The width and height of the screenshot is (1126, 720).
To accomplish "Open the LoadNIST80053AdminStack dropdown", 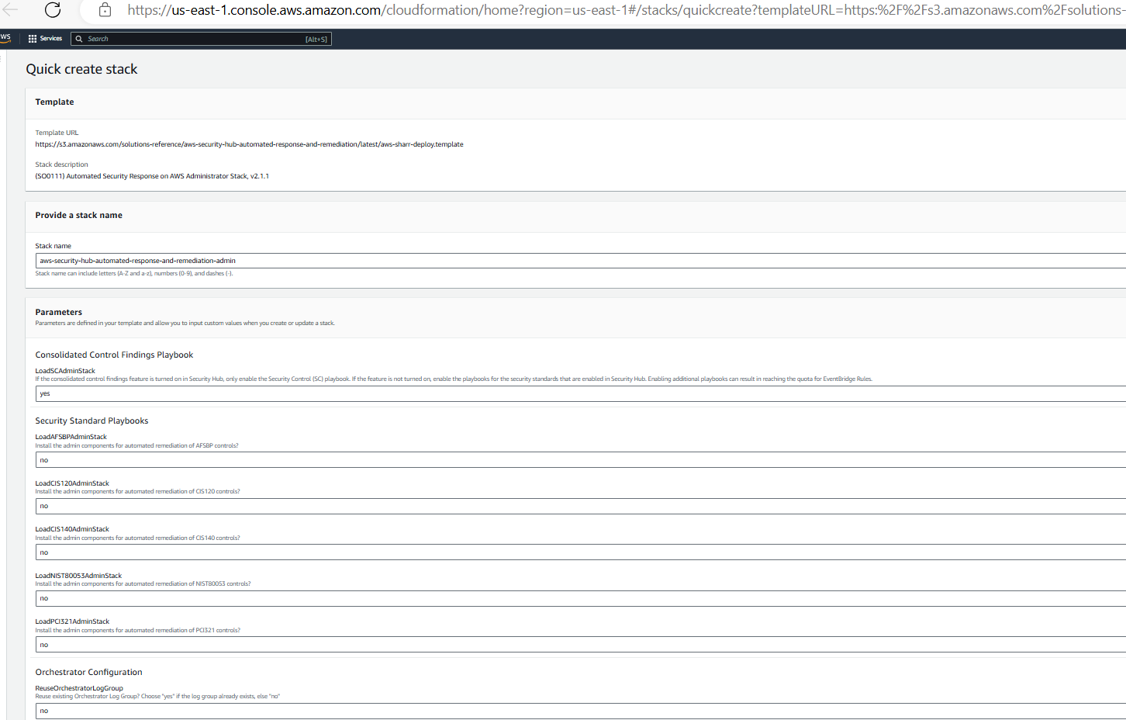I will 580,599.
